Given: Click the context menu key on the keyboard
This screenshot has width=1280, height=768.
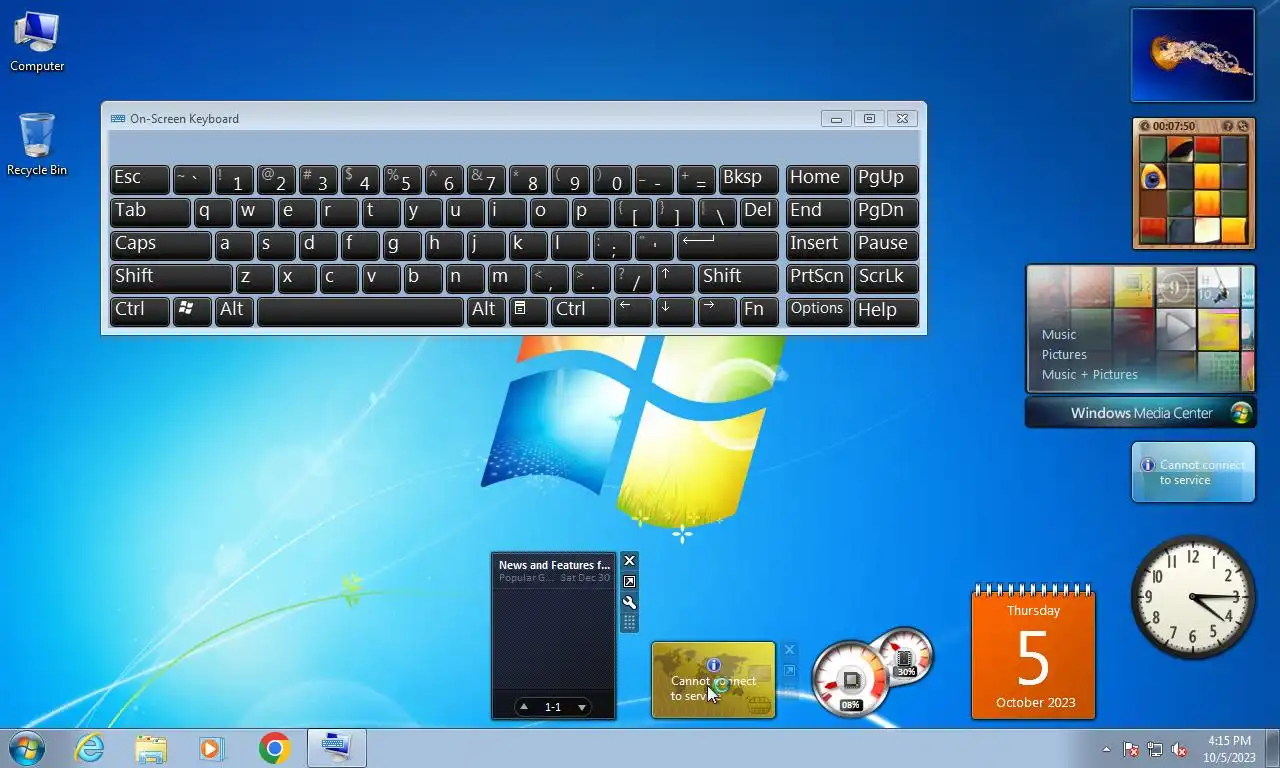Looking at the screenshot, I should [x=529, y=310].
